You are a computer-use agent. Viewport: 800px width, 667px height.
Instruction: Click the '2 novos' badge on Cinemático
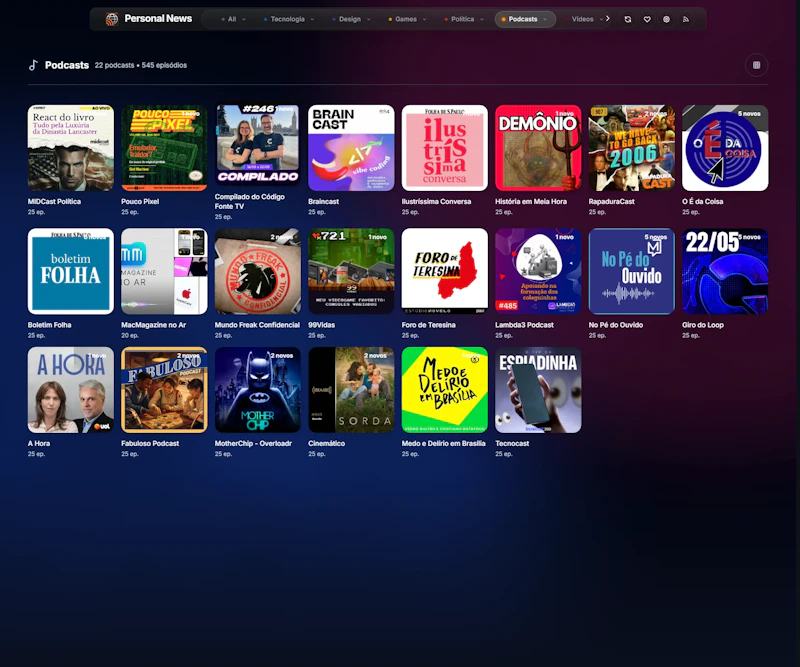tap(375, 356)
